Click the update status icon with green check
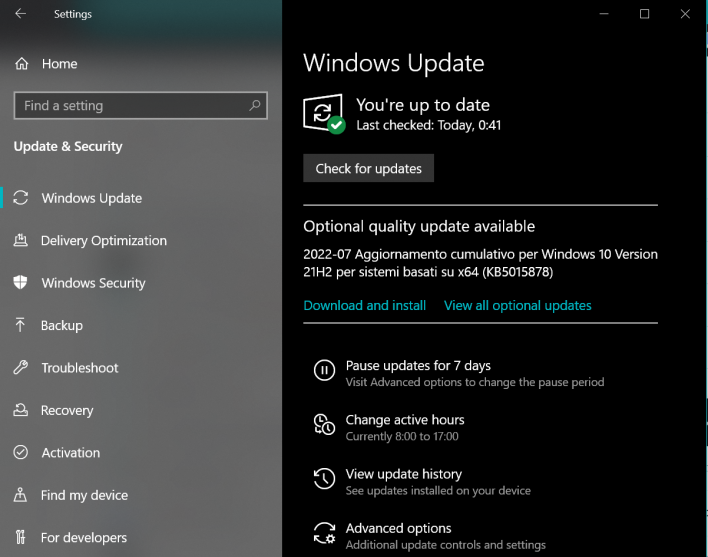The width and height of the screenshot is (708, 557). coord(324,114)
